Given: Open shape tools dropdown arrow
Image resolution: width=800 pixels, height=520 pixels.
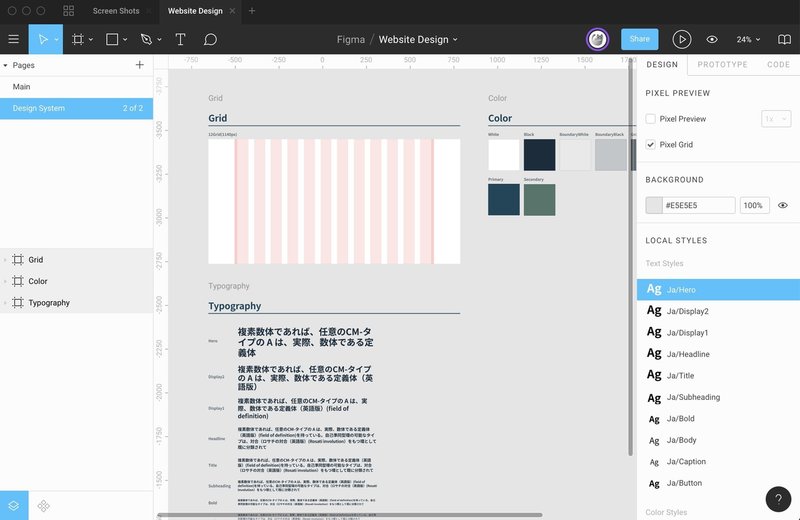Looking at the screenshot, I should click(125, 40).
